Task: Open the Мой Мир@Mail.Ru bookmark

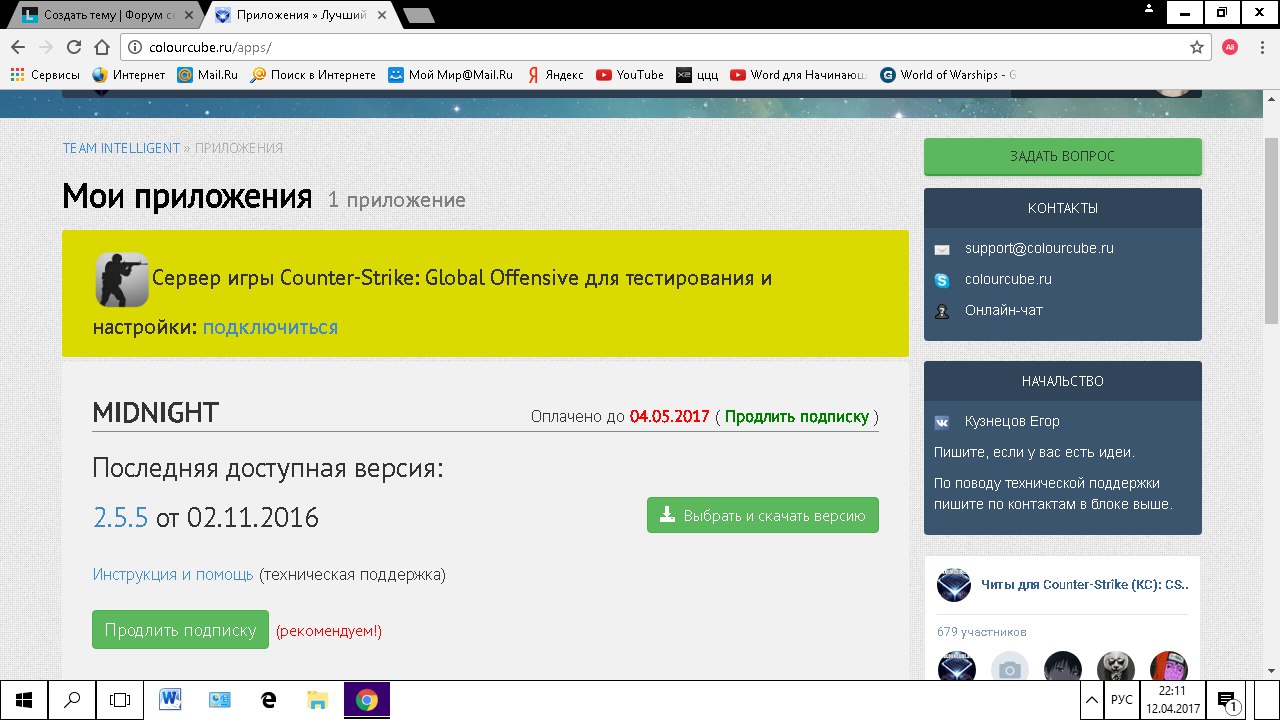Action: click(x=450, y=75)
